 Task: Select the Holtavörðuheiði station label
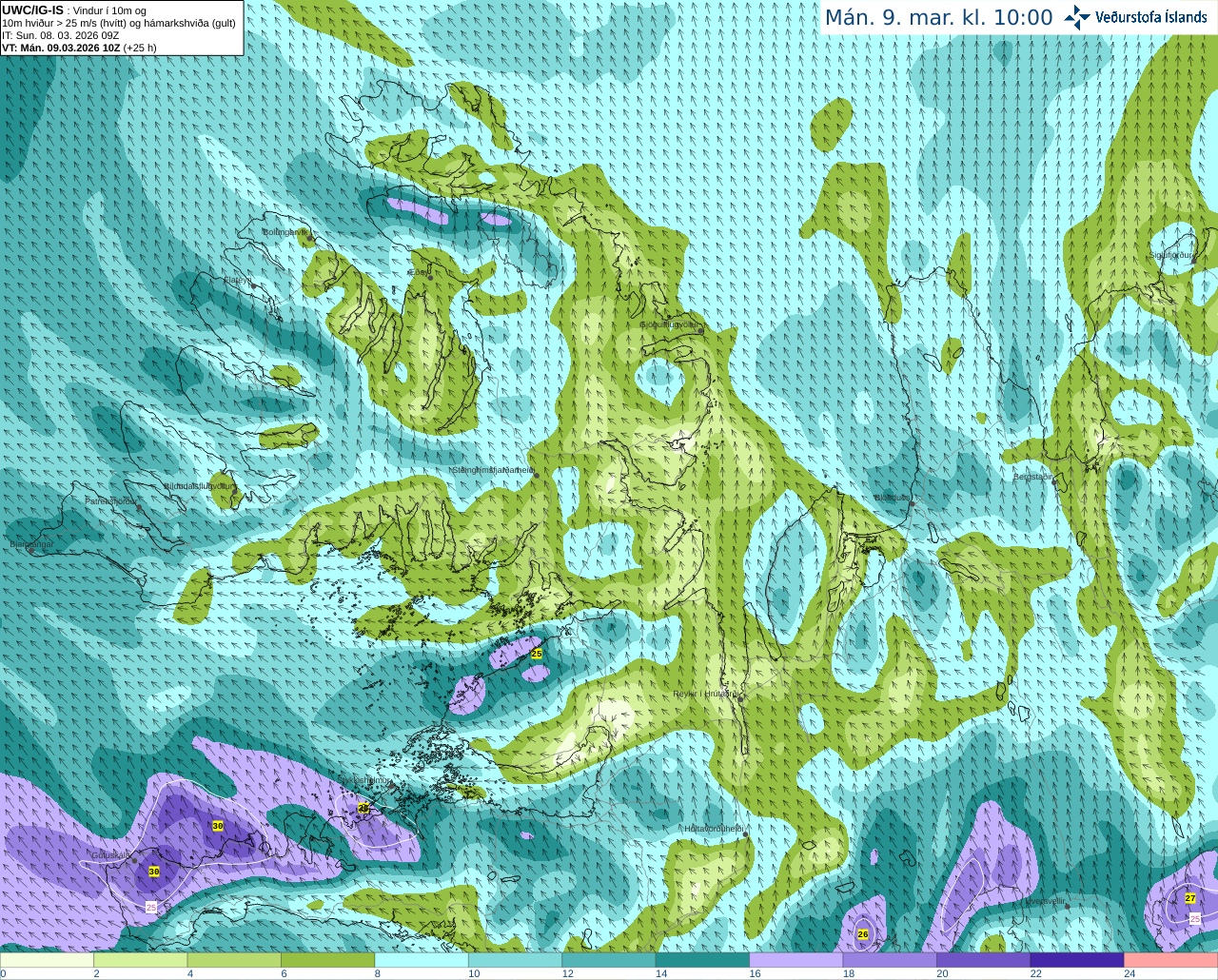click(x=713, y=829)
